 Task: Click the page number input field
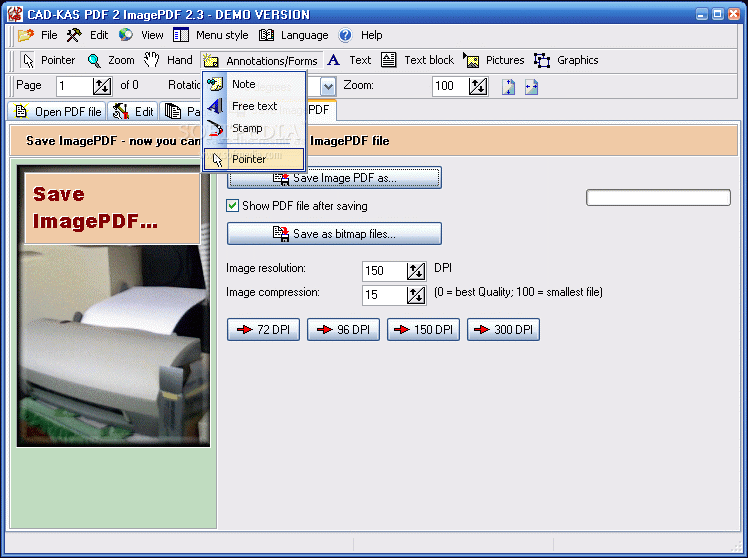[74, 86]
